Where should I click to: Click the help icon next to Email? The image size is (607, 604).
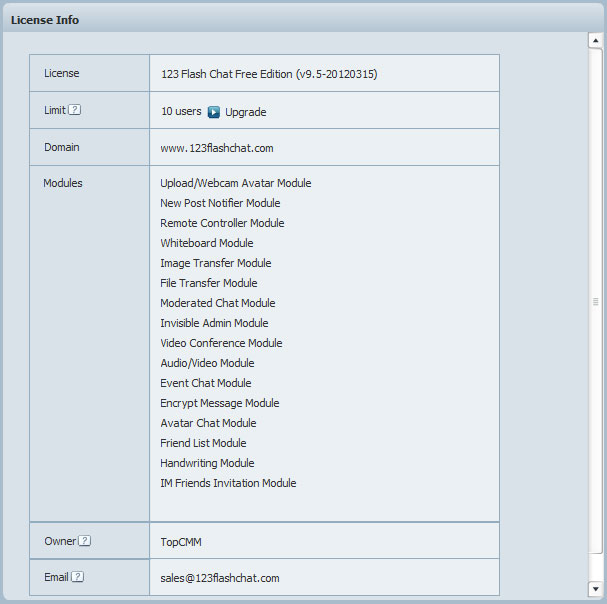[77, 577]
